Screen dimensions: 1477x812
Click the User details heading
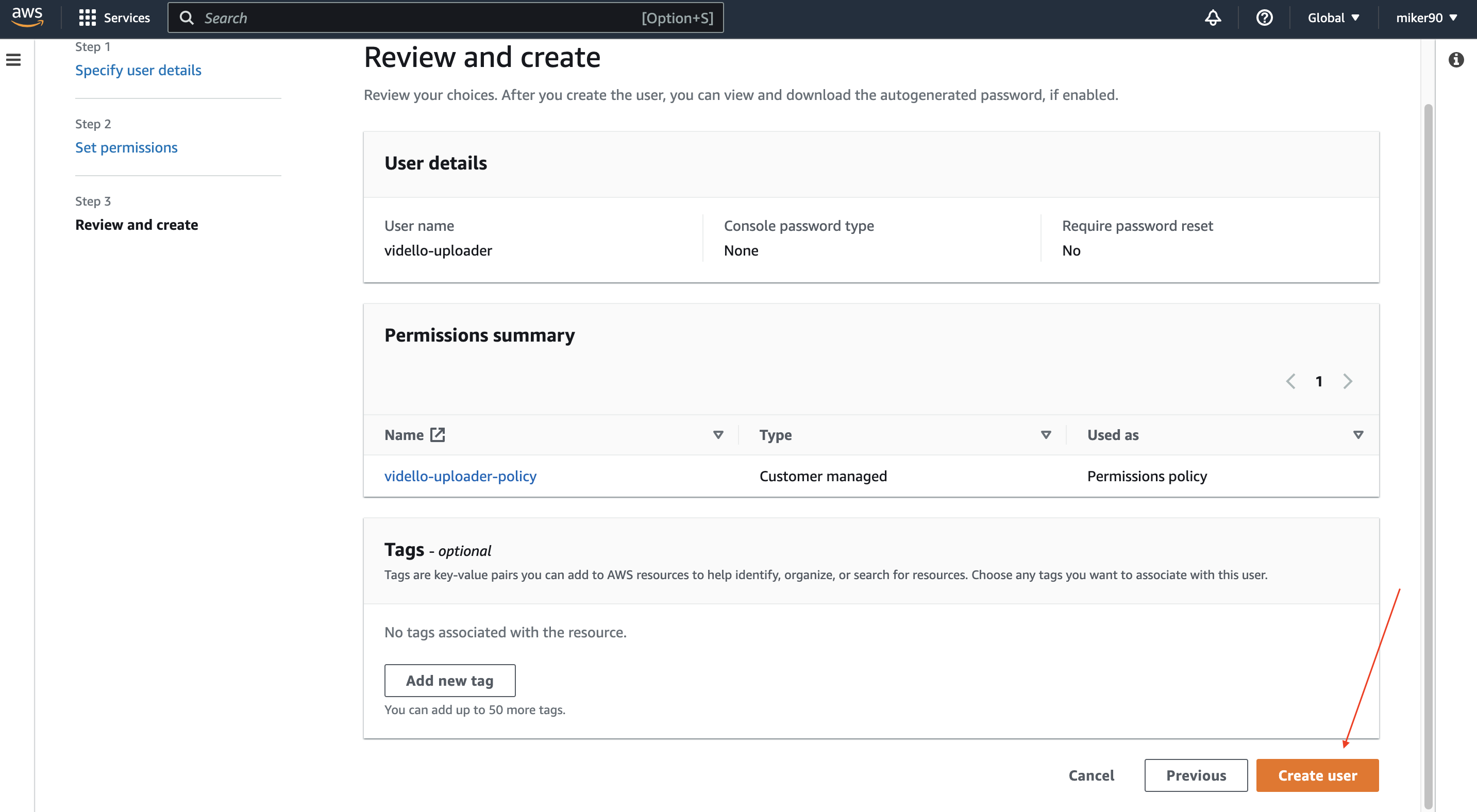(436, 163)
